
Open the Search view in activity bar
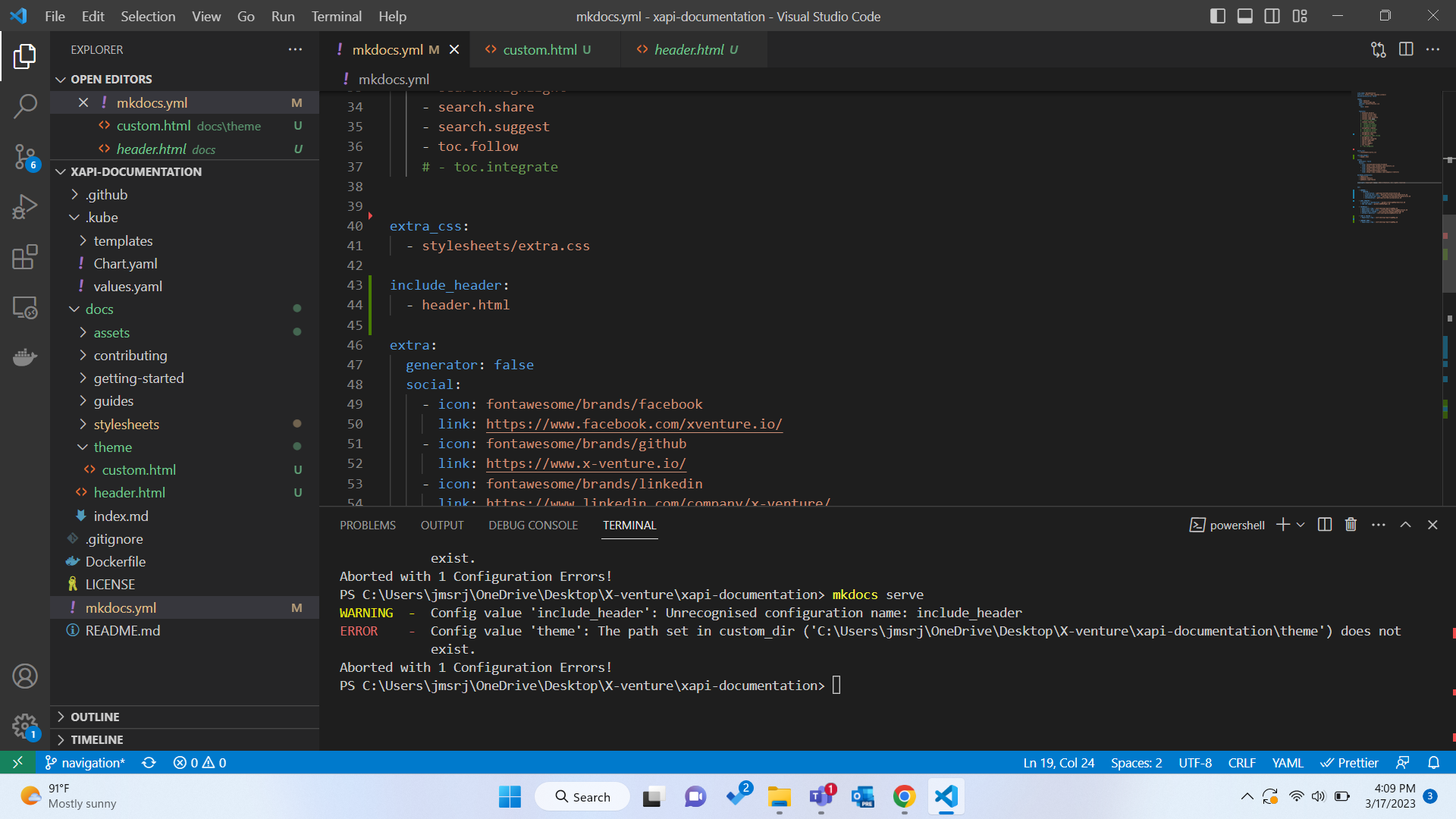pyautogui.click(x=24, y=106)
